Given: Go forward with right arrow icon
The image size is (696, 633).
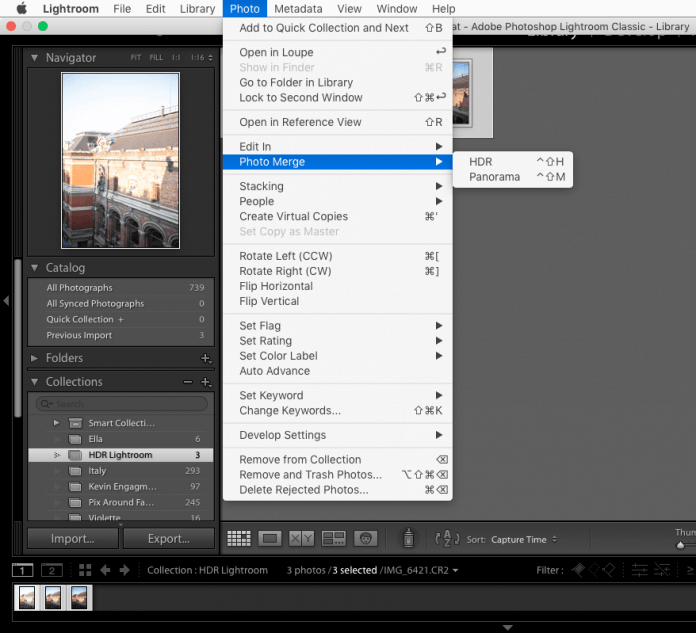Looking at the screenshot, I should [125, 570].
